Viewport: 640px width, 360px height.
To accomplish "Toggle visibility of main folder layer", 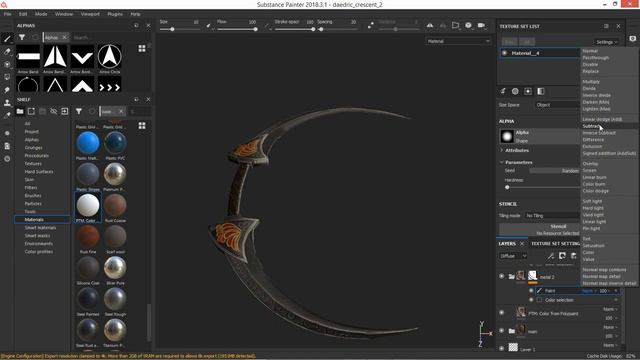I will tap(502, 331).
